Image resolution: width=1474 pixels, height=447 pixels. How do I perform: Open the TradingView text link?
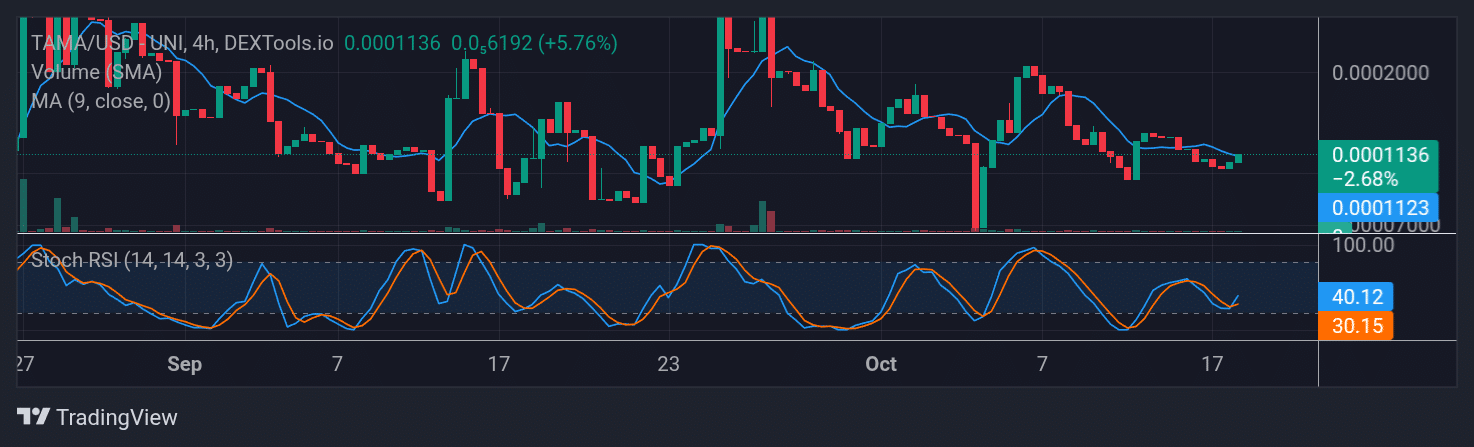pyautogui.click(x=116, y=417)
